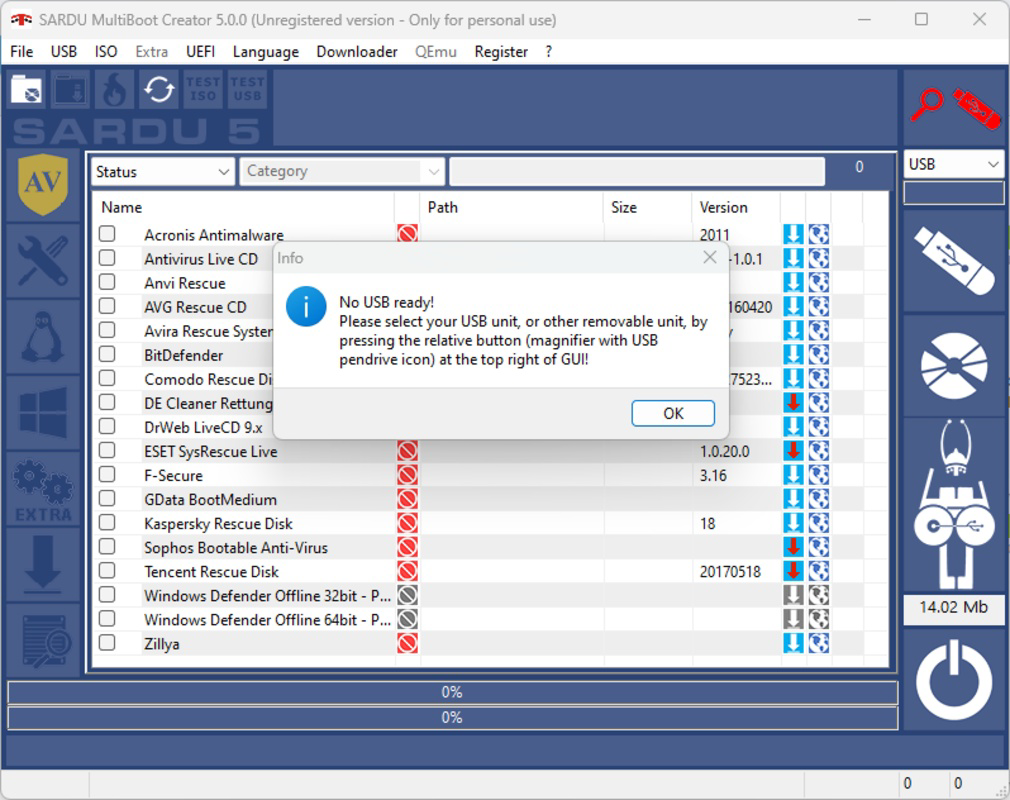Open the Downloader menu

356,52
